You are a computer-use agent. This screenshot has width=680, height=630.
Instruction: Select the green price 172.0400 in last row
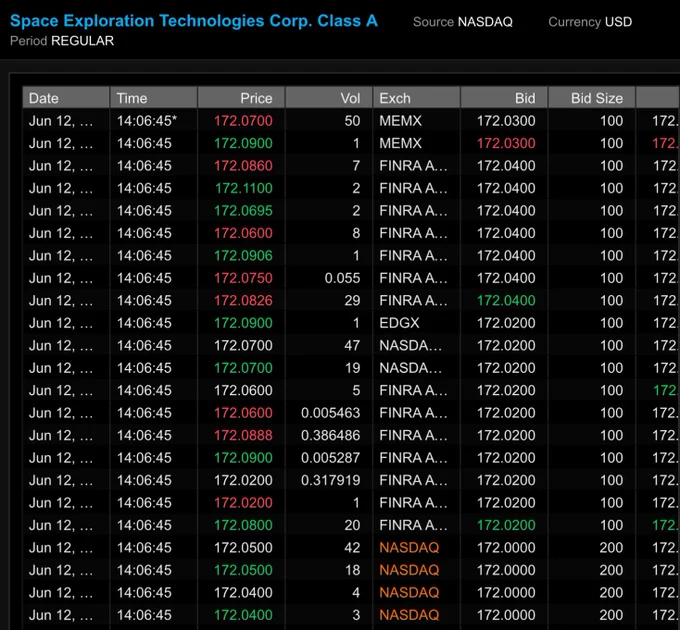tap(243, 615)
